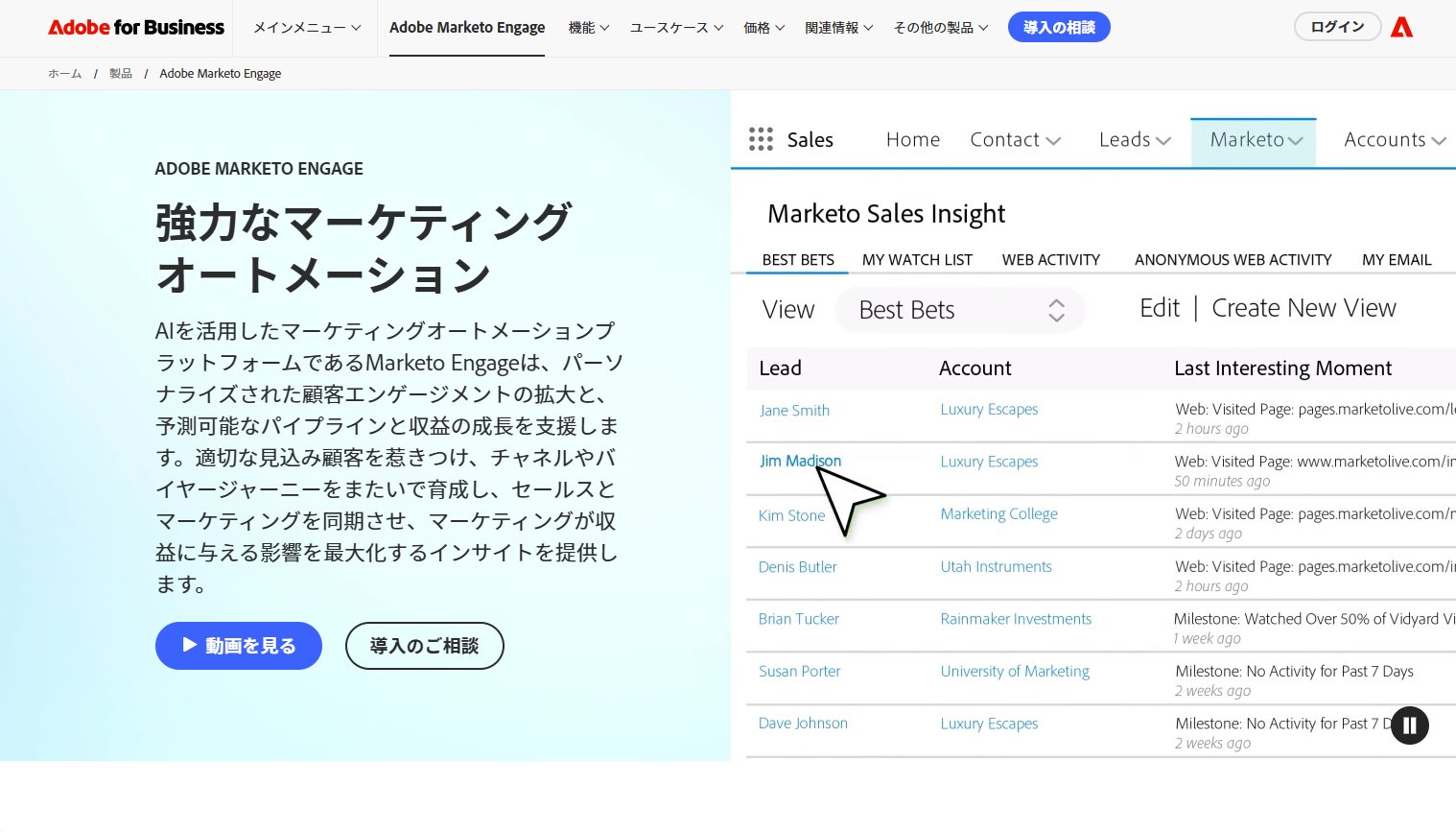Open the Sales app launcher grid icon
1456x832 pixels.
click(761, 139)
